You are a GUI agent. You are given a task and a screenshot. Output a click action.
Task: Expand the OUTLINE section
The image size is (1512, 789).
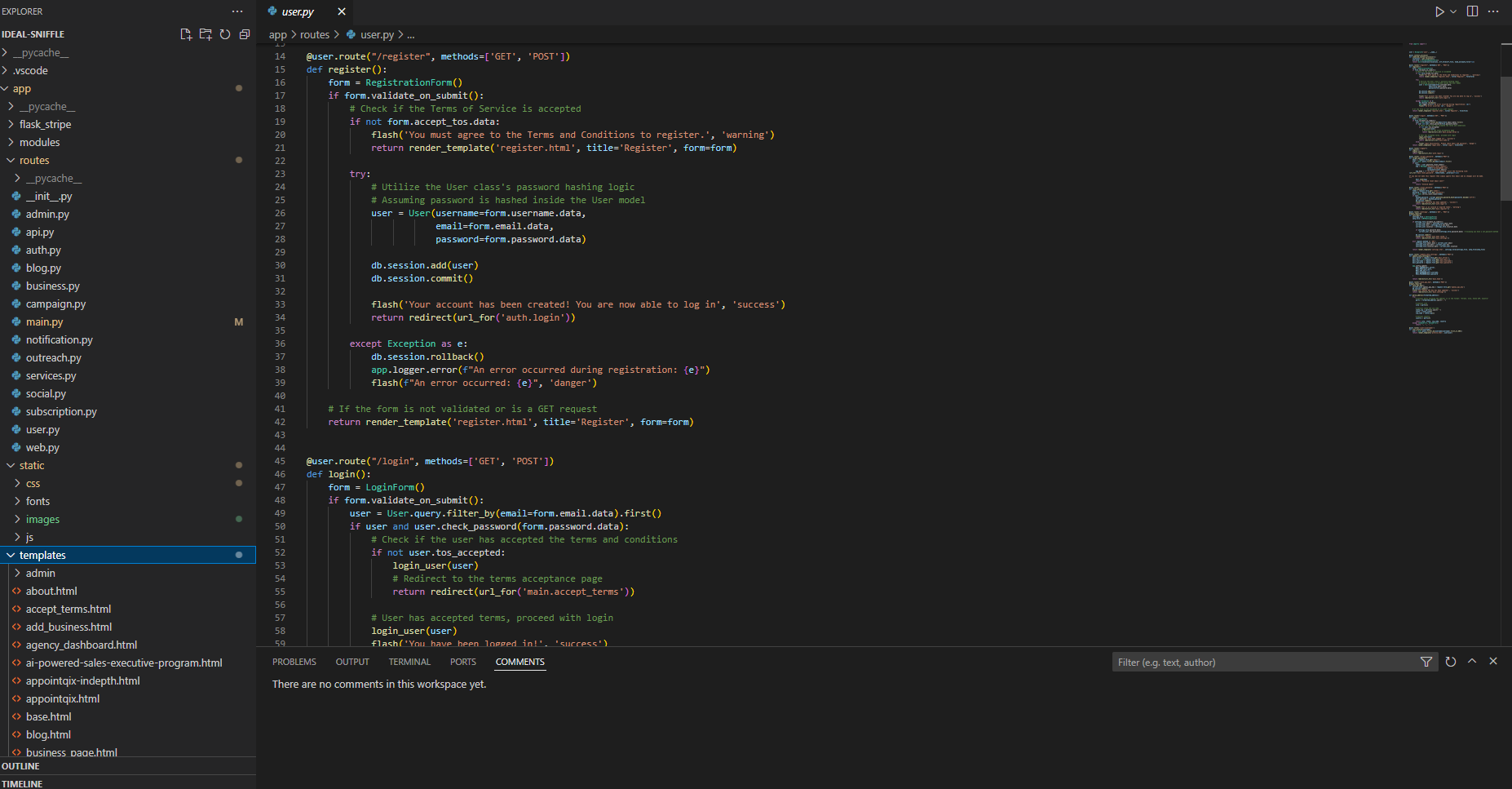click(x=128, y=766)
